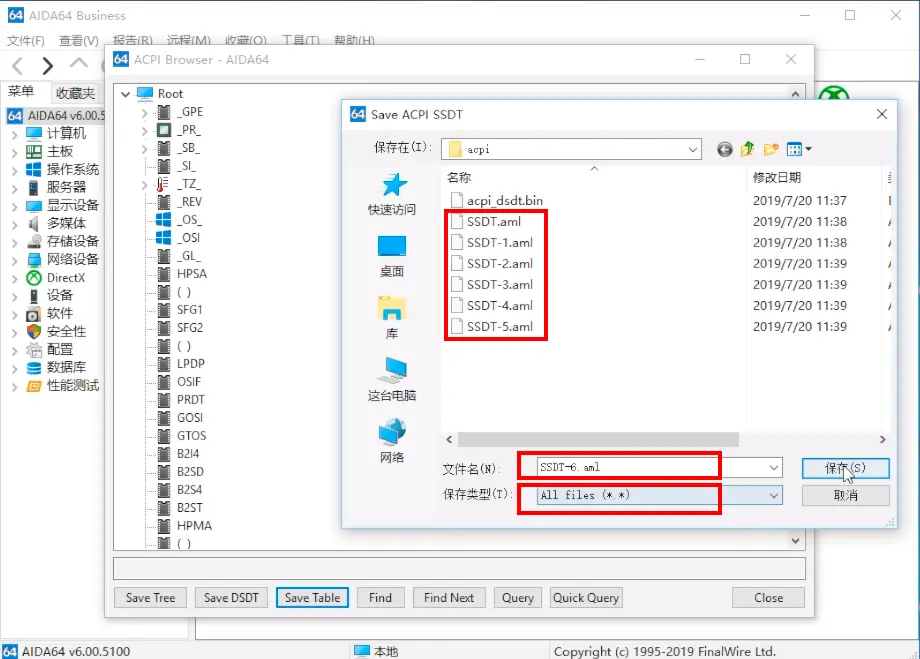Select the _TZ_ thermometer icon node
Screen dimensions: 920x659
click(163, 184)
